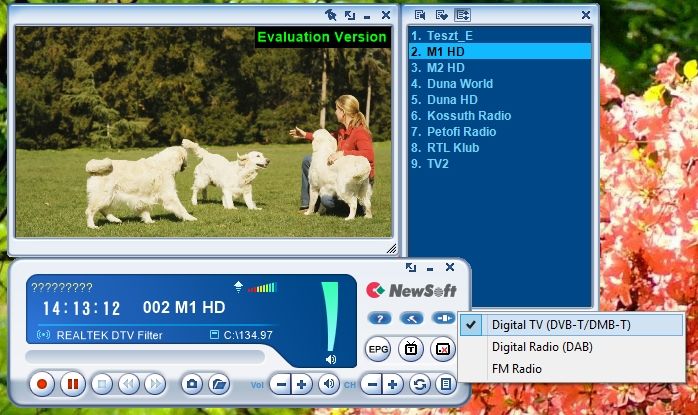Click the antenna signal icon above the time
The width and height of the screenshot is (698, 415).
[238, 287]
